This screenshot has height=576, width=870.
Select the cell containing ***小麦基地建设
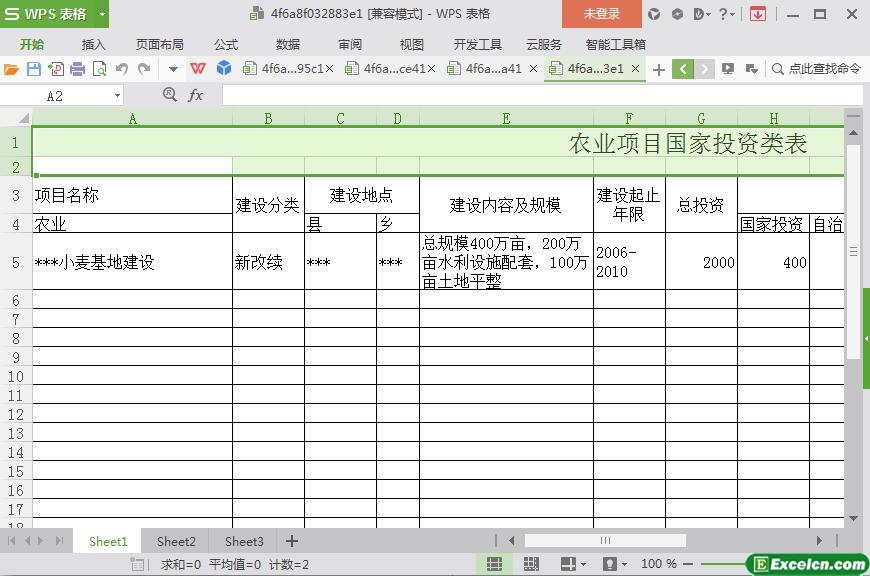[132, 262]
